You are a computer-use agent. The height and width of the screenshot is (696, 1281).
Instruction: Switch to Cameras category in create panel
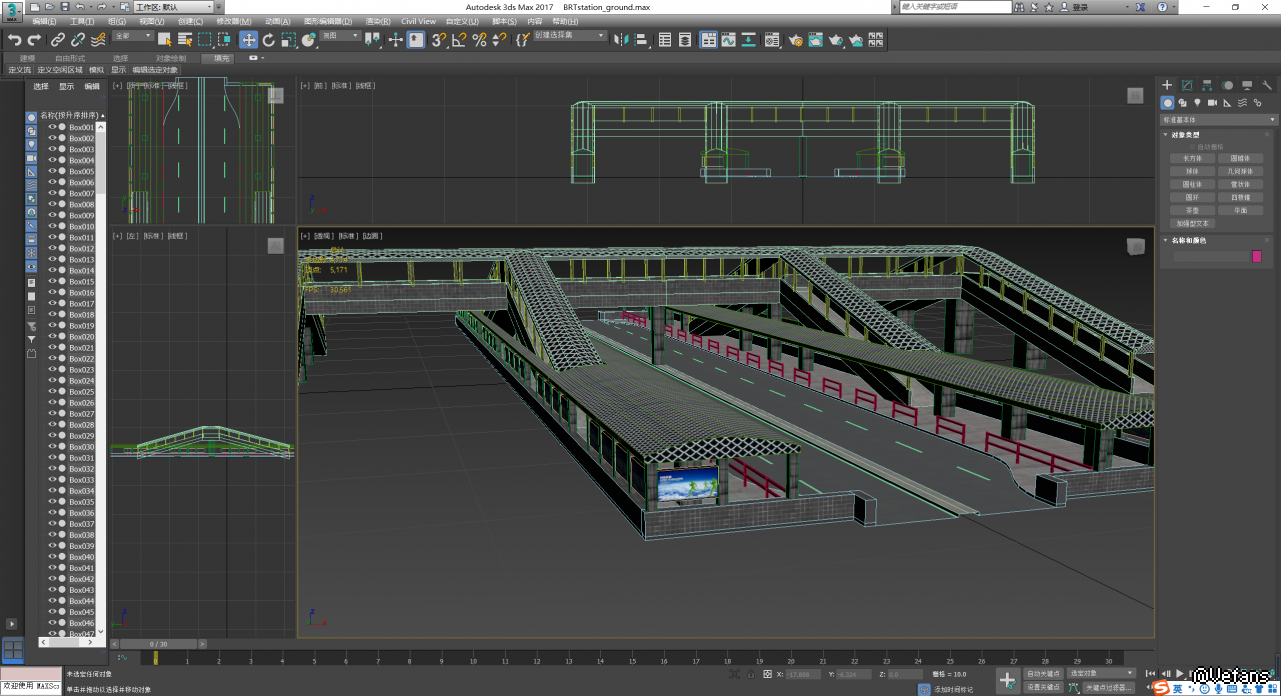point(1212,103)
